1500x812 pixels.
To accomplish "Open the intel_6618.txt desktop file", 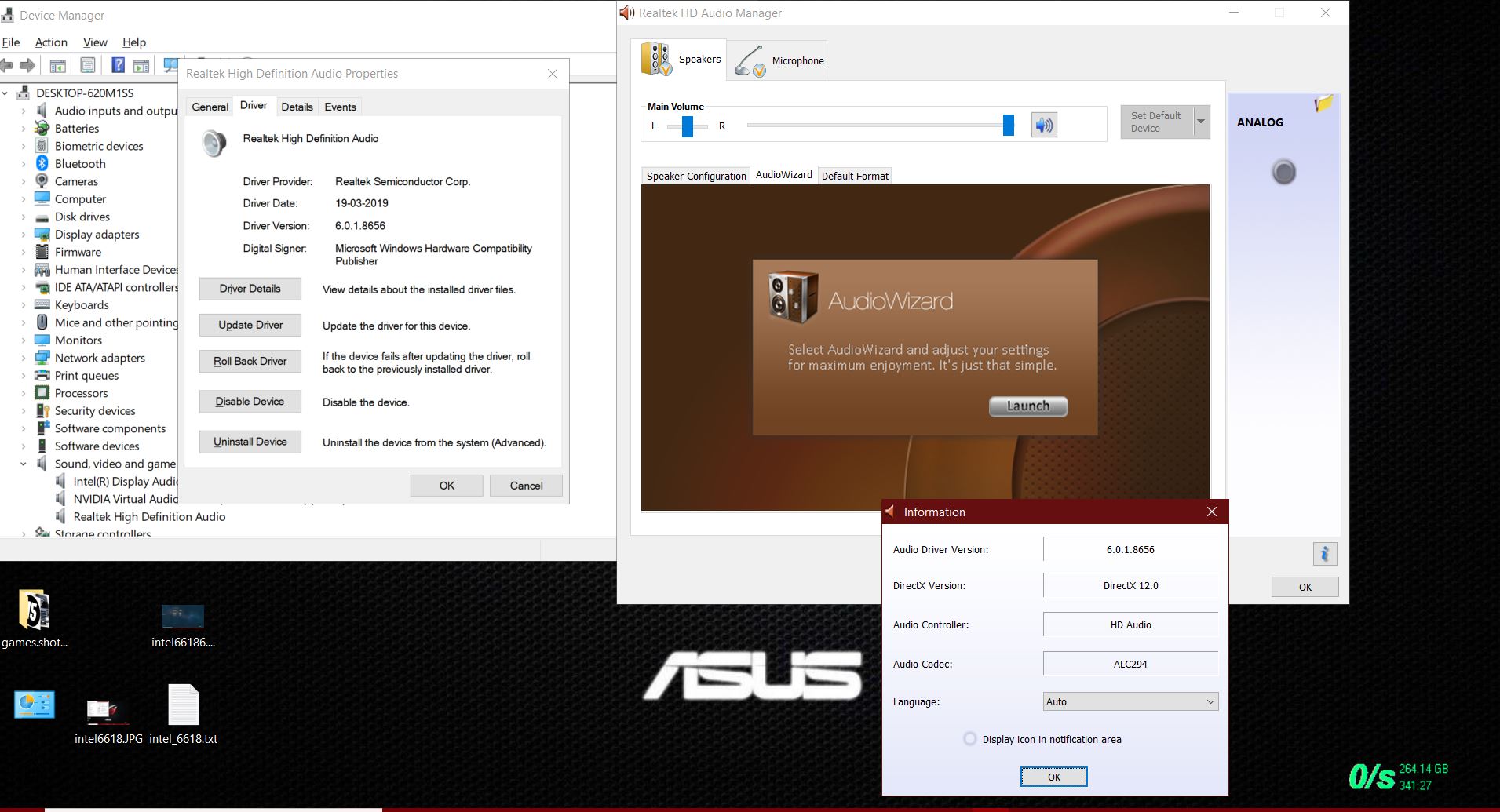I will point(184,714).
